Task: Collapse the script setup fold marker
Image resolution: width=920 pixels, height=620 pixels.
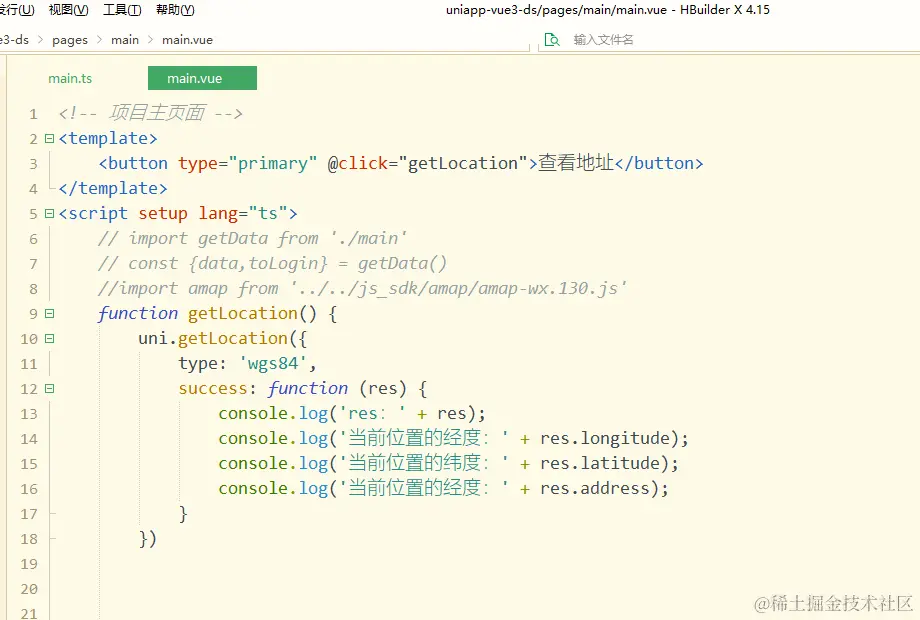Action: click(49, 214)
